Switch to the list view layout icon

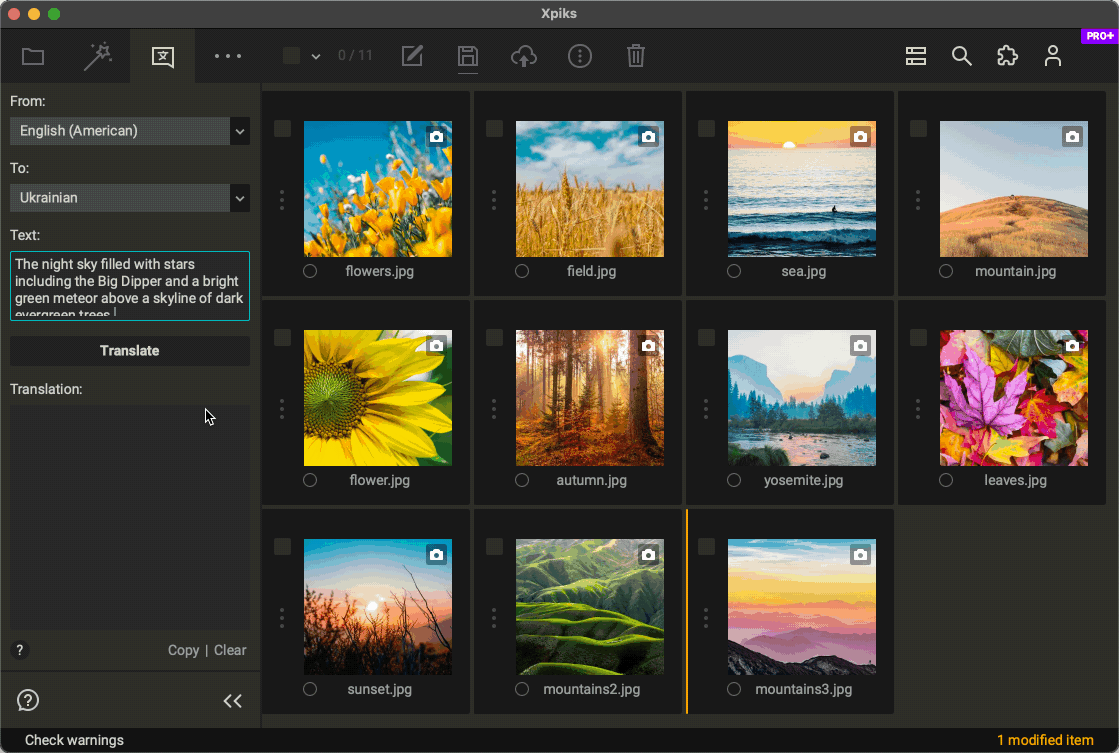pyautogui.click(x=916, y=56)
